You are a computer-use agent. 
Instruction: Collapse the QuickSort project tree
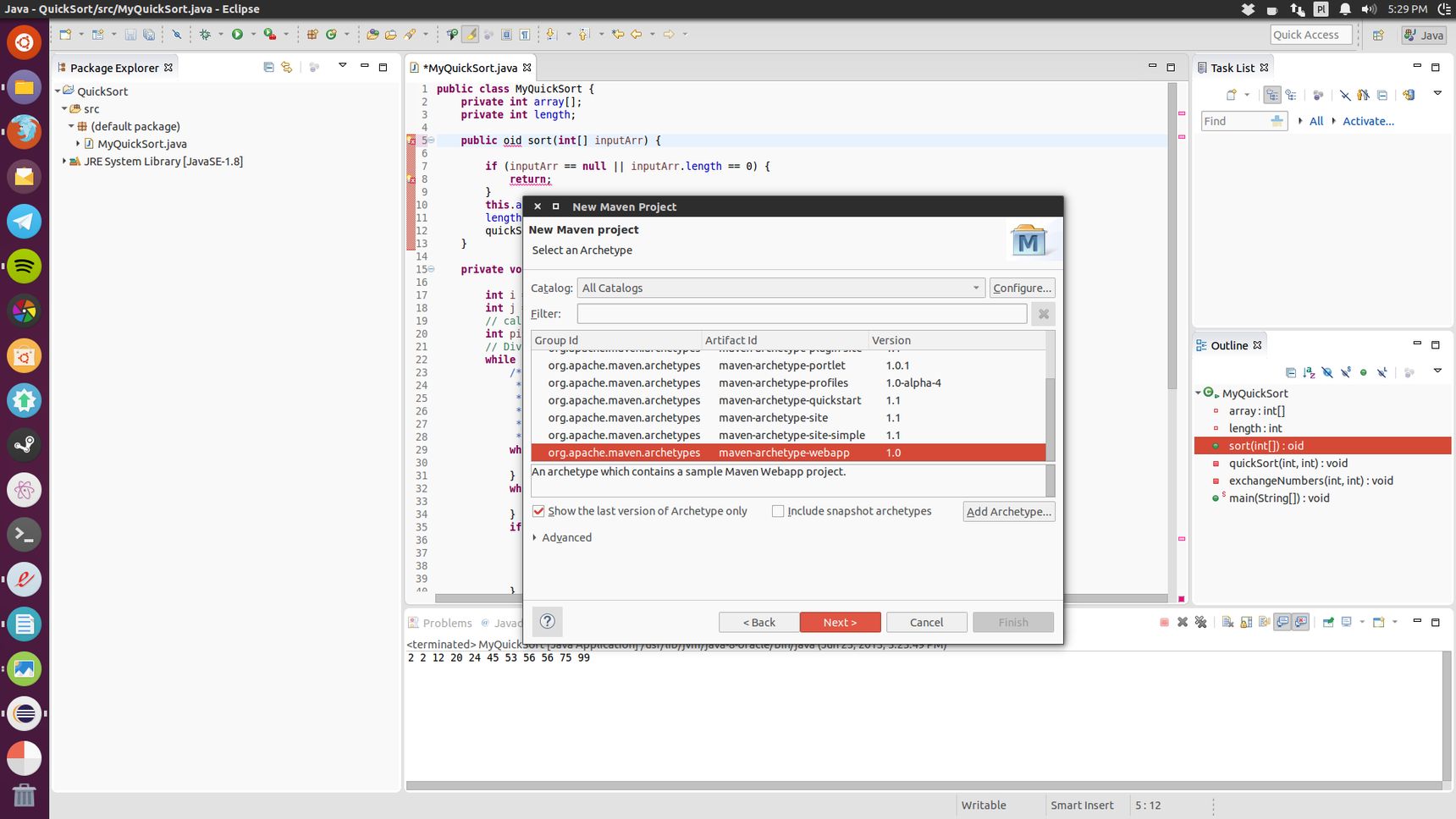[58, 91]
